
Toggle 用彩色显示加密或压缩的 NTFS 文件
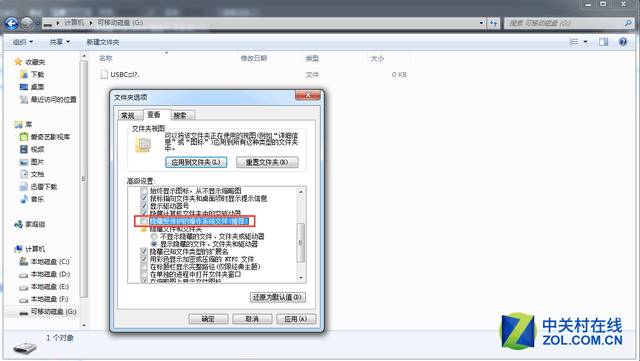144,259
